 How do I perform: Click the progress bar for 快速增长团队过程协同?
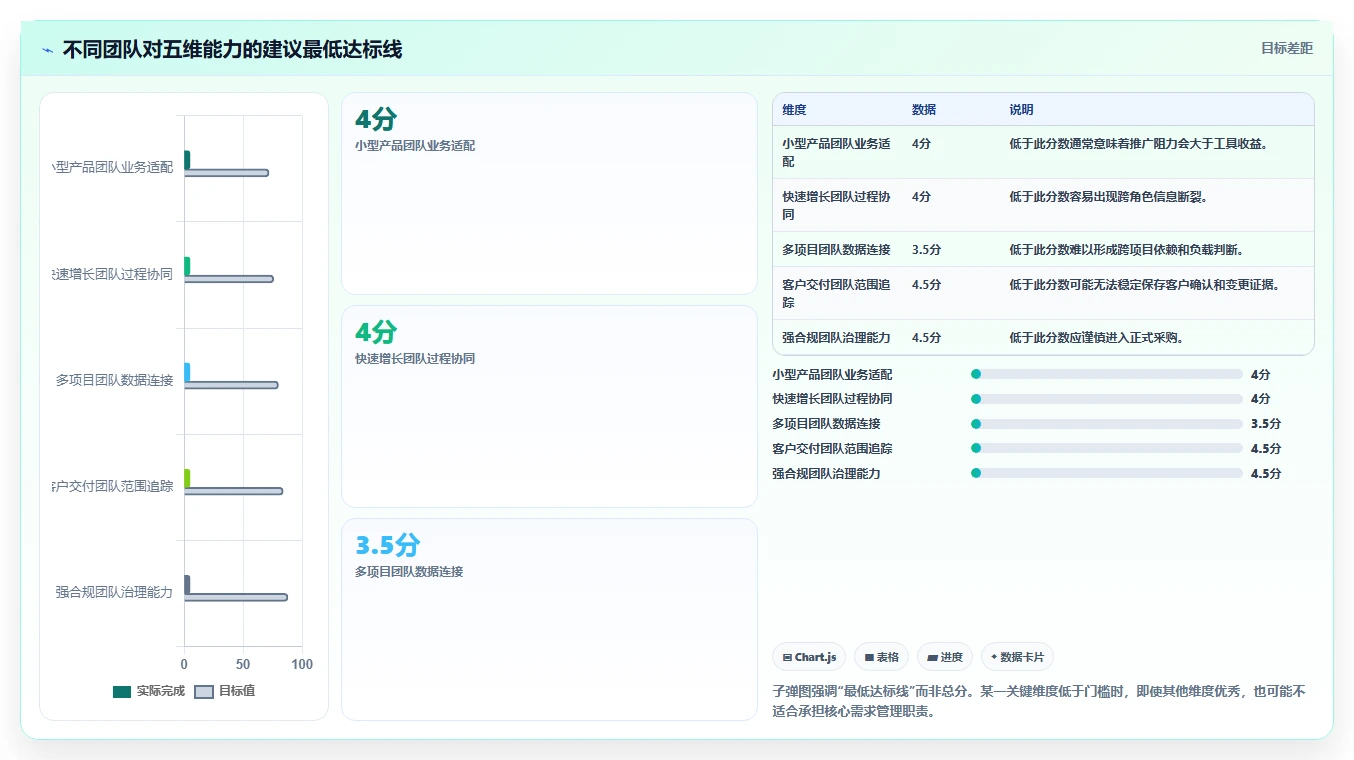click(x=1106, y=399)
